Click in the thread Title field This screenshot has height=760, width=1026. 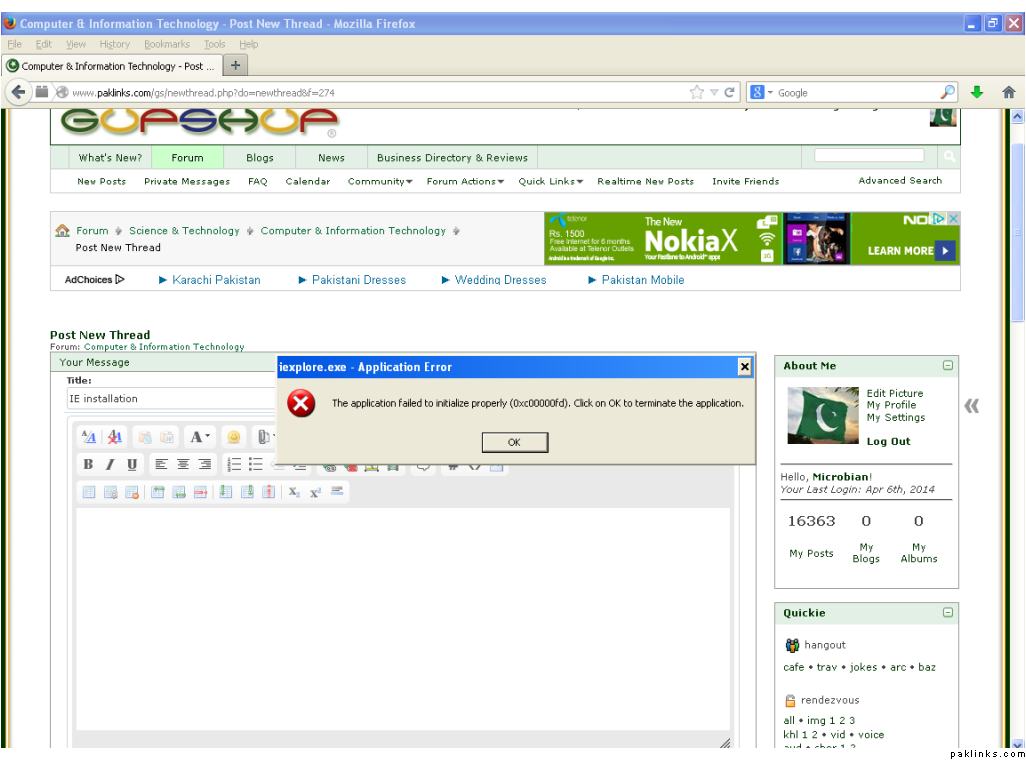pyautogui.click(x=170, y=399)
